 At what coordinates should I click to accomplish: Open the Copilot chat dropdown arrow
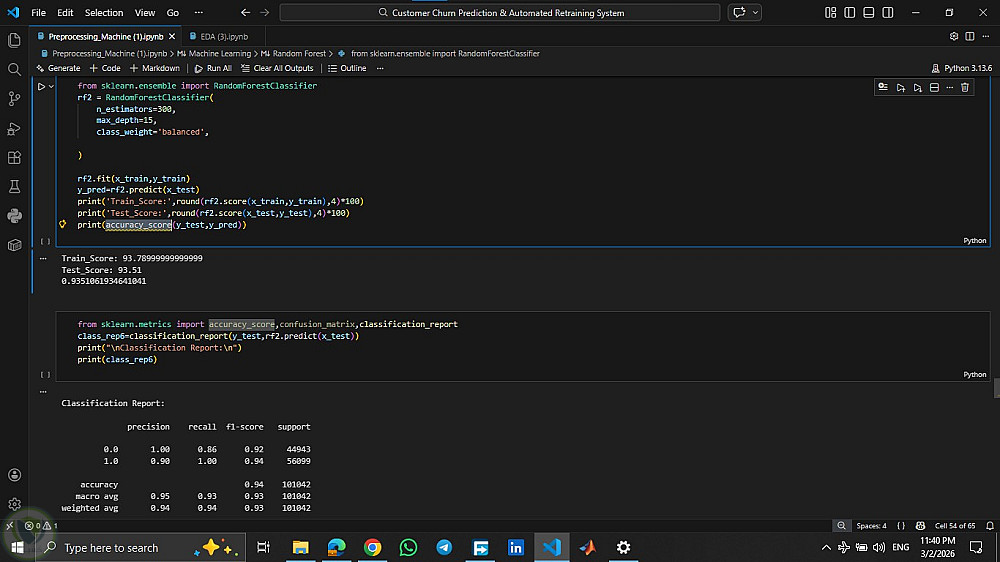755,13
